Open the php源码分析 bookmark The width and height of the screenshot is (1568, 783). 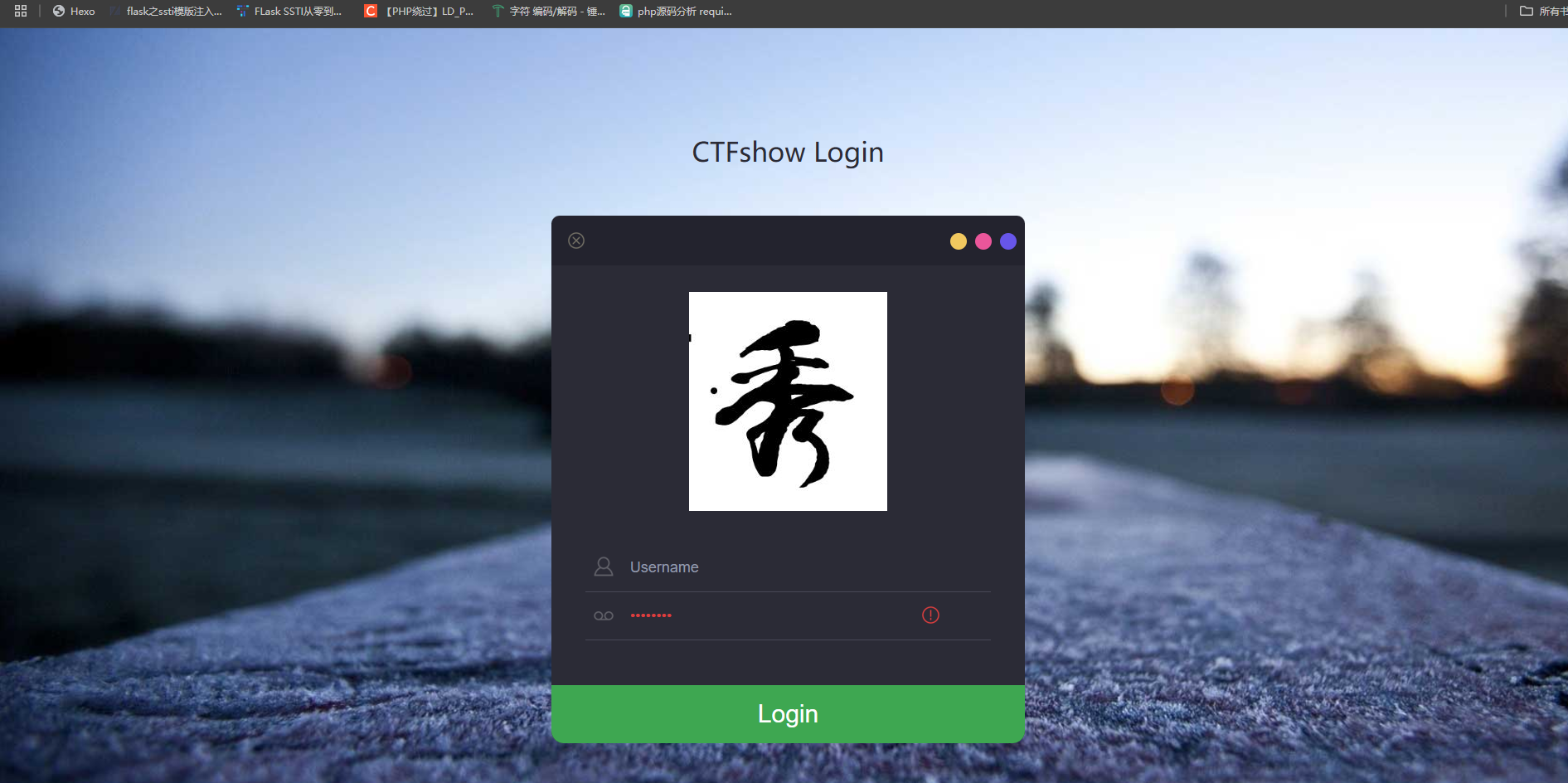tap(676, 11)
